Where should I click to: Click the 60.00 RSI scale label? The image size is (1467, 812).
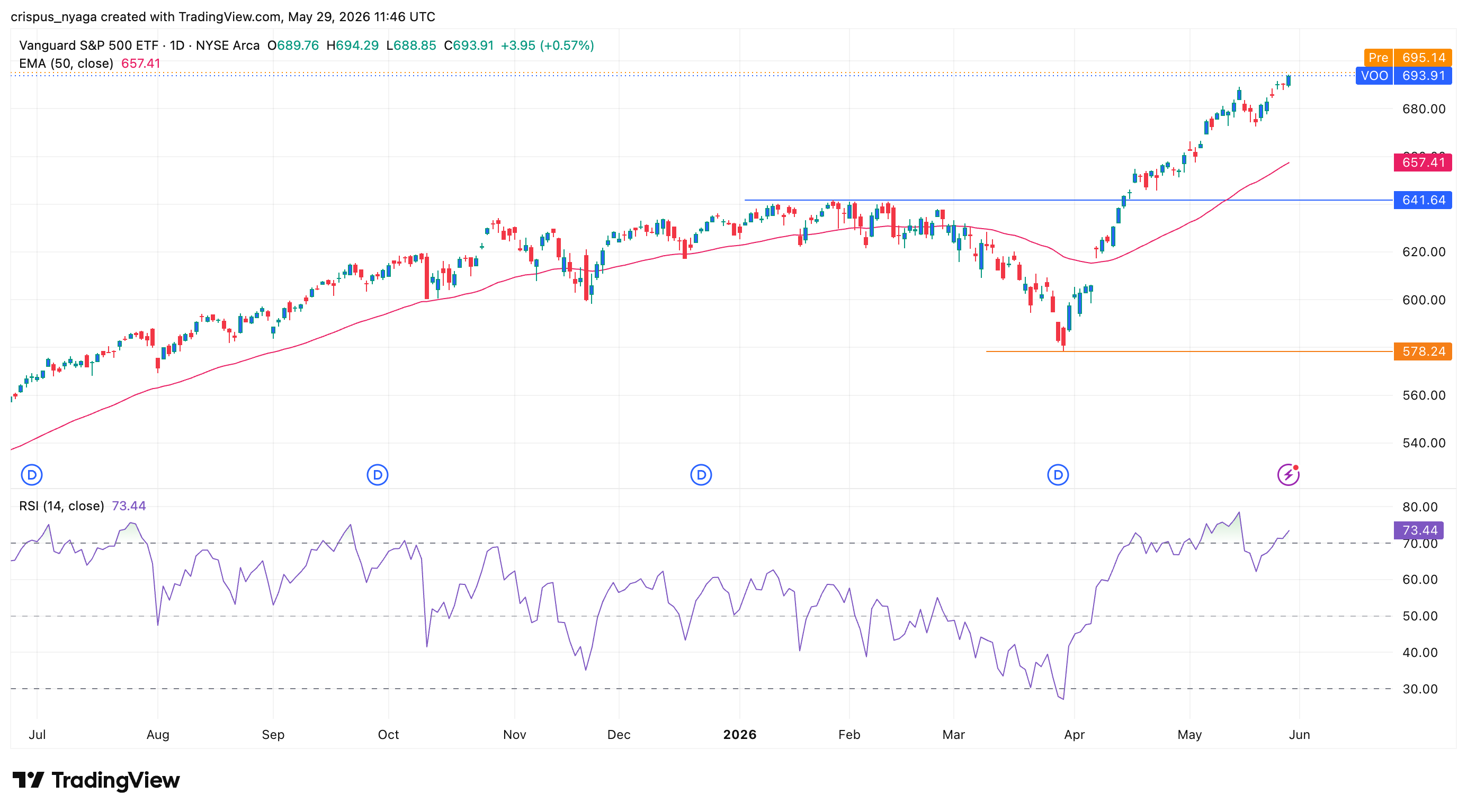[x=1420, y=580]
